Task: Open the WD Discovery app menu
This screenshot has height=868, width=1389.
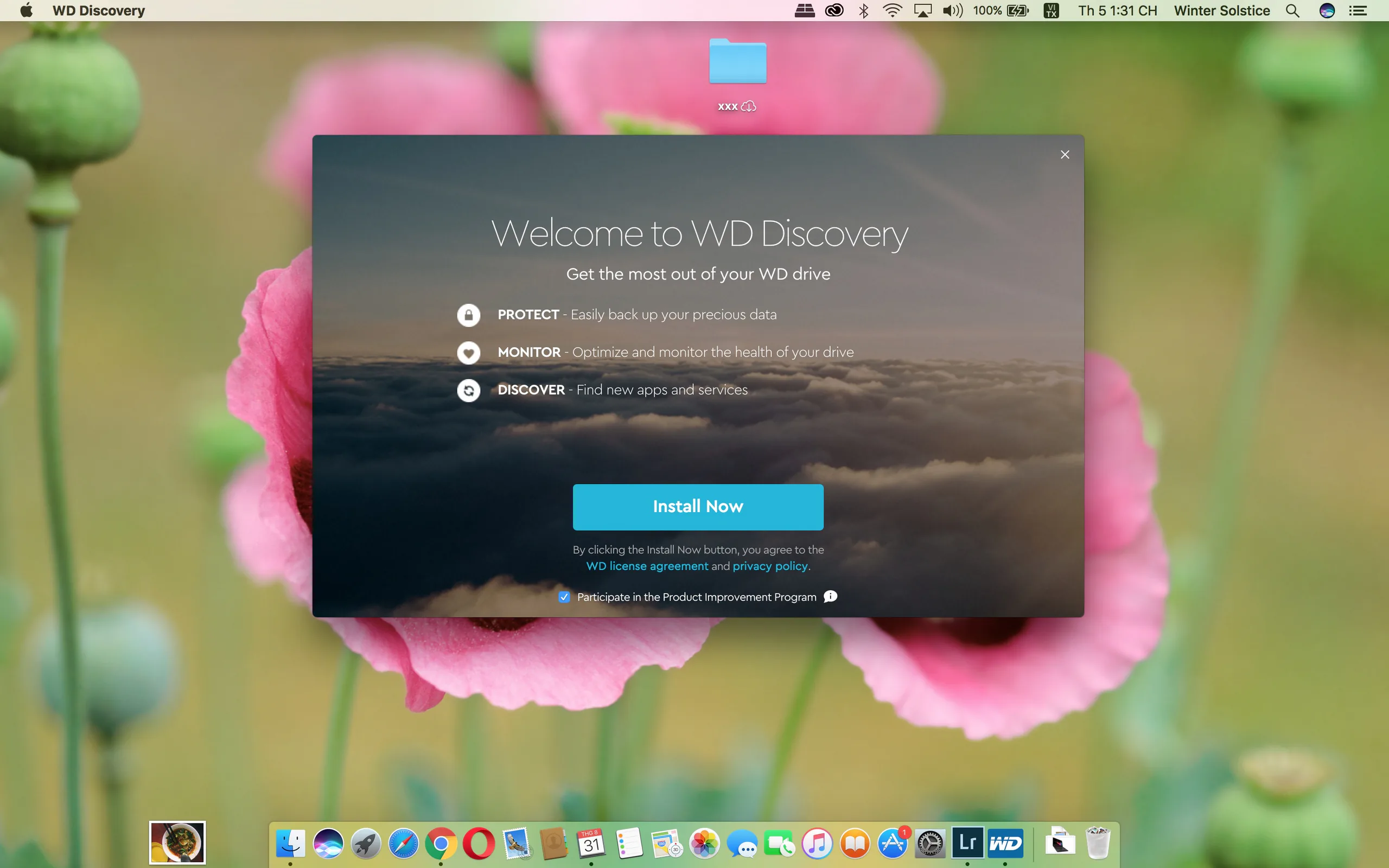Action: click(x=99, y=10)
